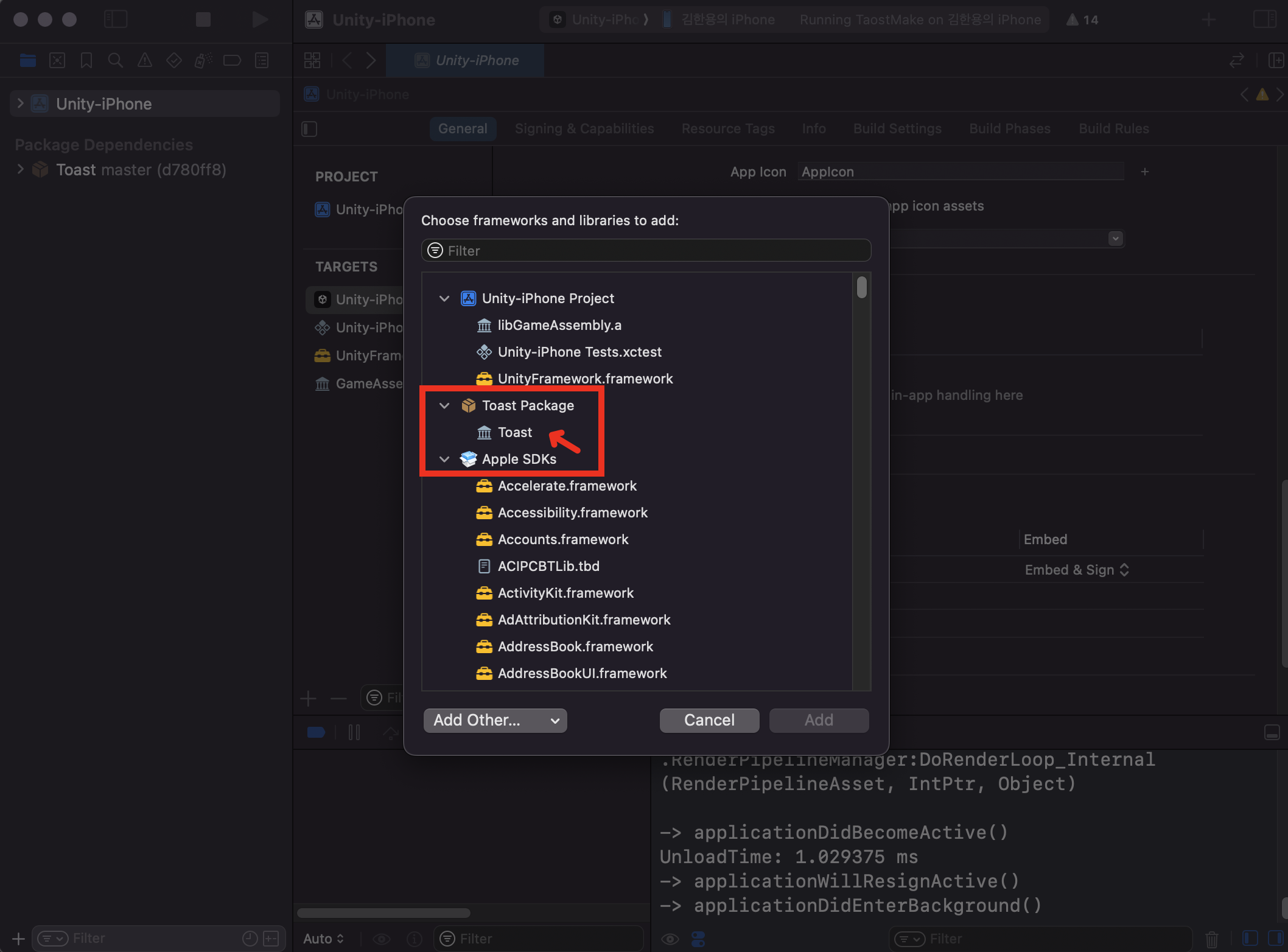Open the Report navigator icon

click(x=262, y=60)
